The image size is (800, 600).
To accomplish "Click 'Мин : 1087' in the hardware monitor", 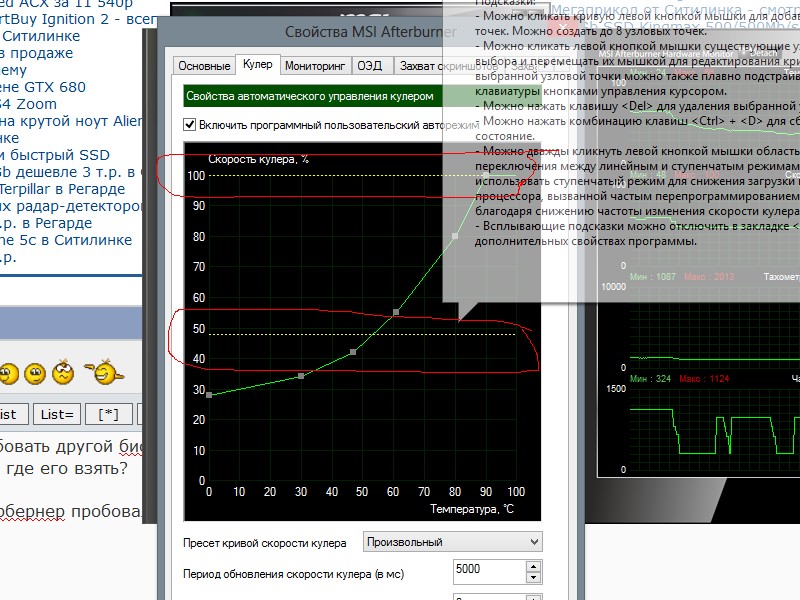I will 653,277.
